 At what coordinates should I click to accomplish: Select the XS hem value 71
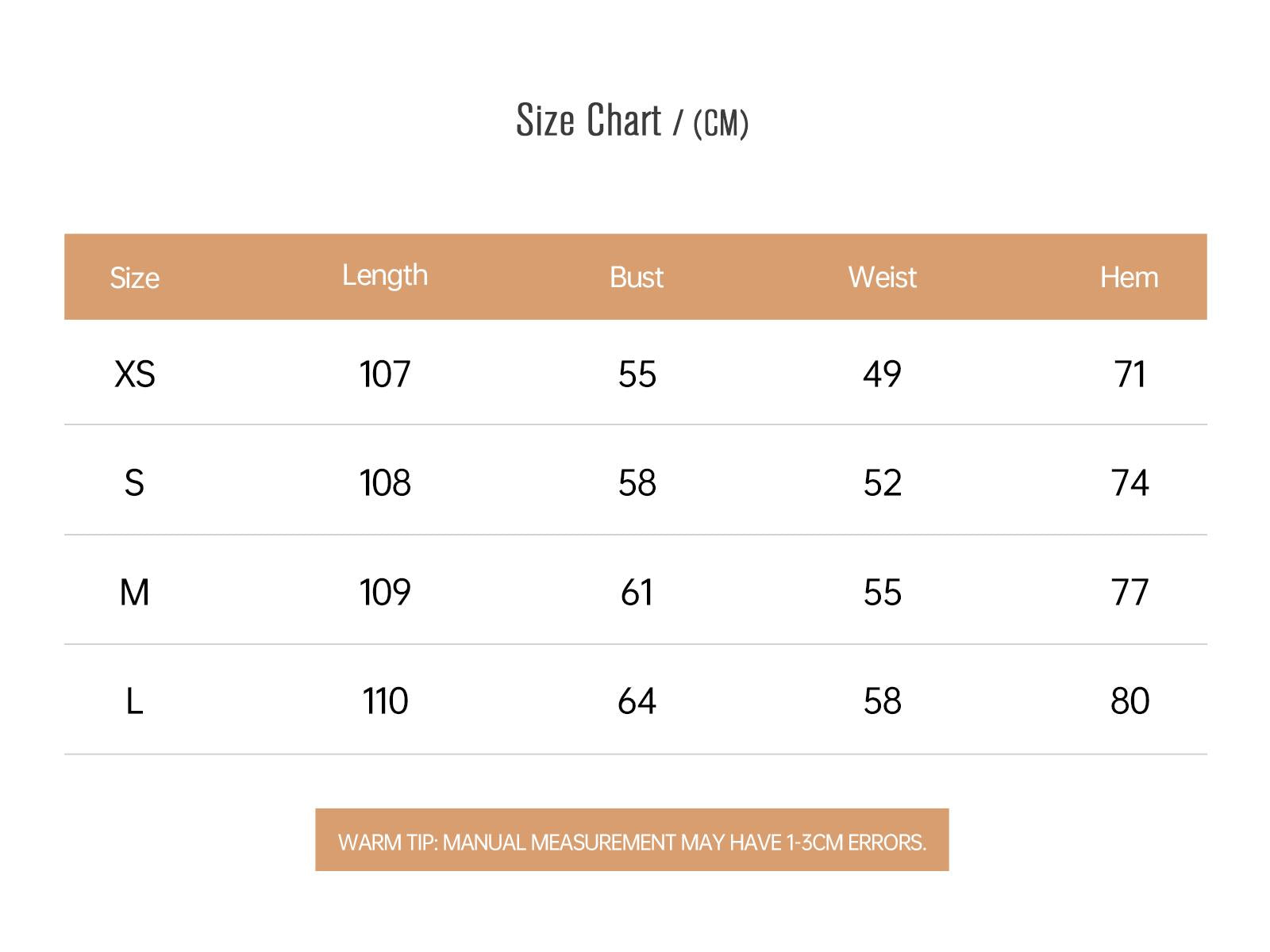point(1130,374)
